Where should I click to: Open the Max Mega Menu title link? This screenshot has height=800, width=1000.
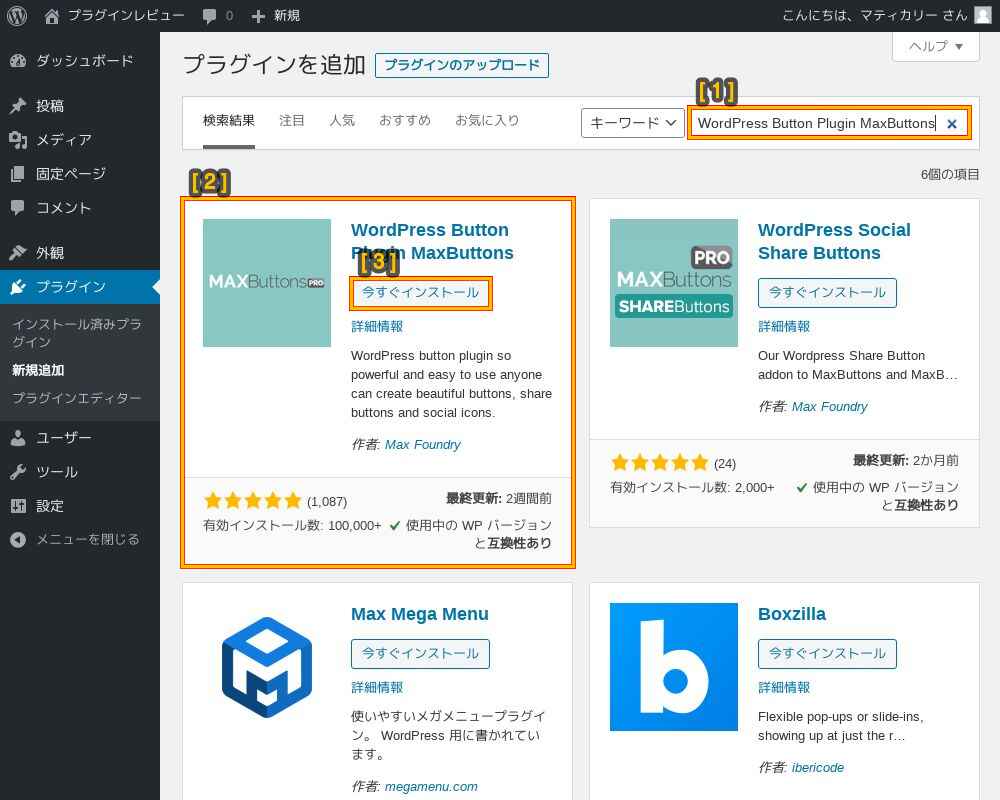click(420, 614)
